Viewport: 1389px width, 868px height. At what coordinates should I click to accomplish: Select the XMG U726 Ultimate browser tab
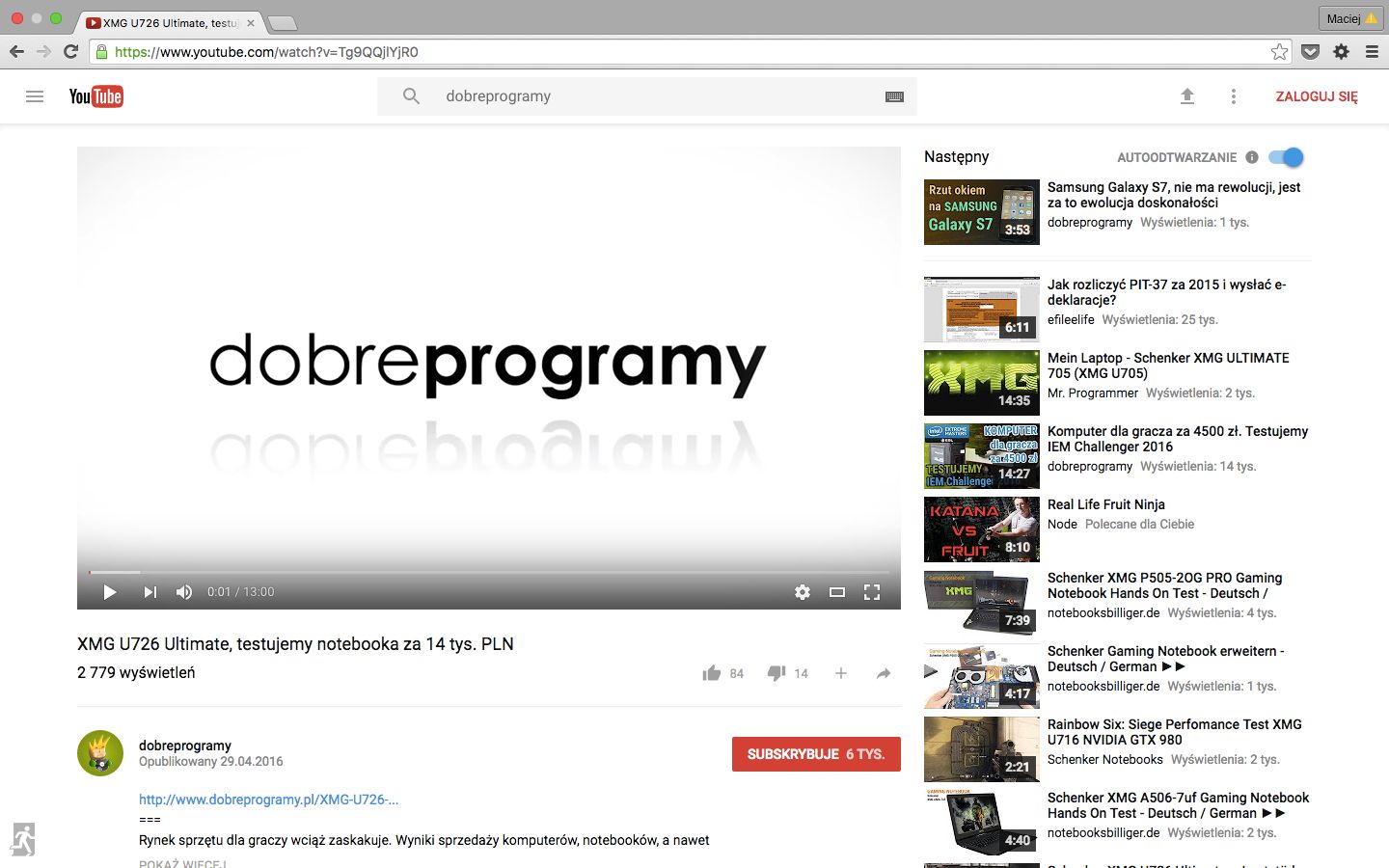(x=169, y=22)
